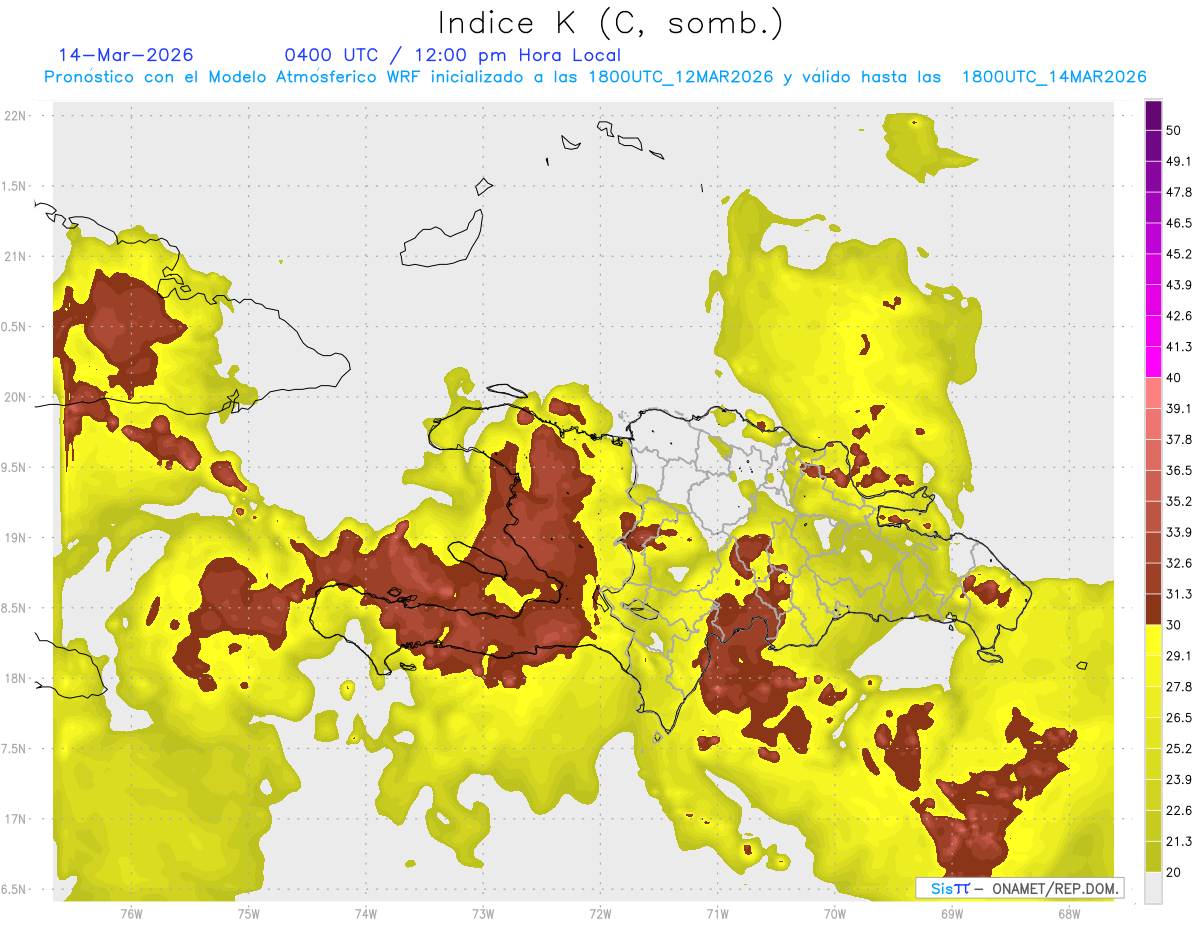The height and width of the screenshot is (927, 1200).
Task: Click the '41.3' color scale value
Action: pyautogui.click(x=1179, y=347)
